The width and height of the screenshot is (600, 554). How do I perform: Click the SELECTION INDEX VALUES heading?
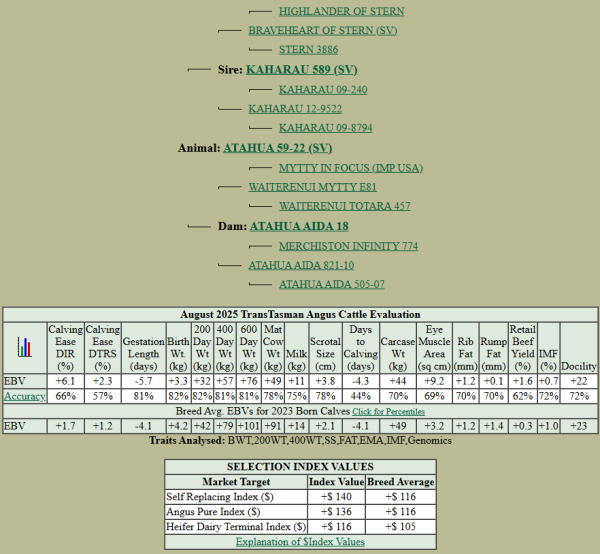pyautogui.click(x=300, y=467)
